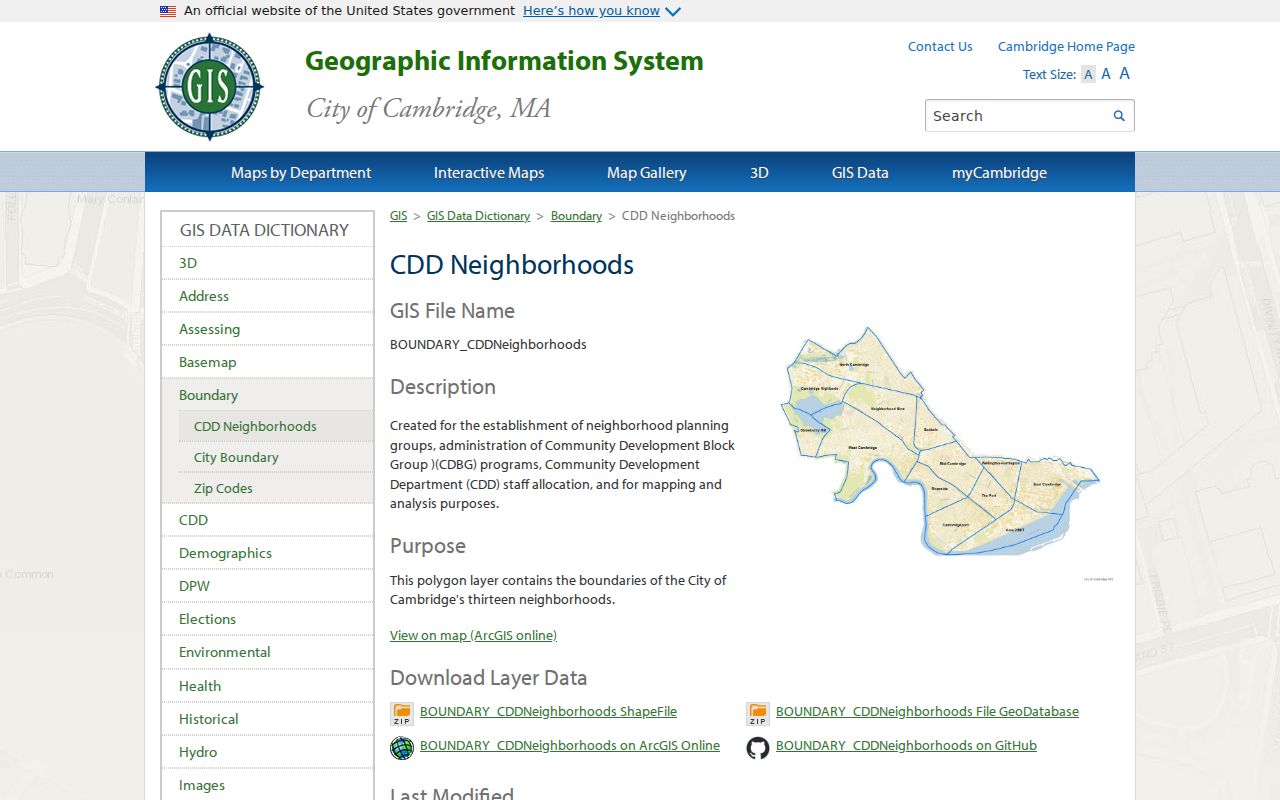Select Hydro in the sidebar

click(x=267, y=752)
